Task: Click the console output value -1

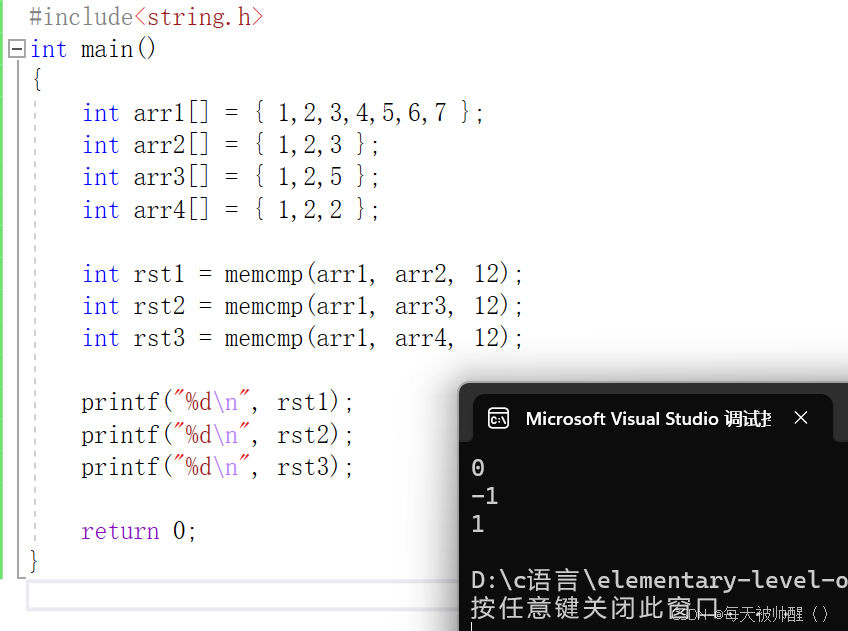Action: pos(485,496)
